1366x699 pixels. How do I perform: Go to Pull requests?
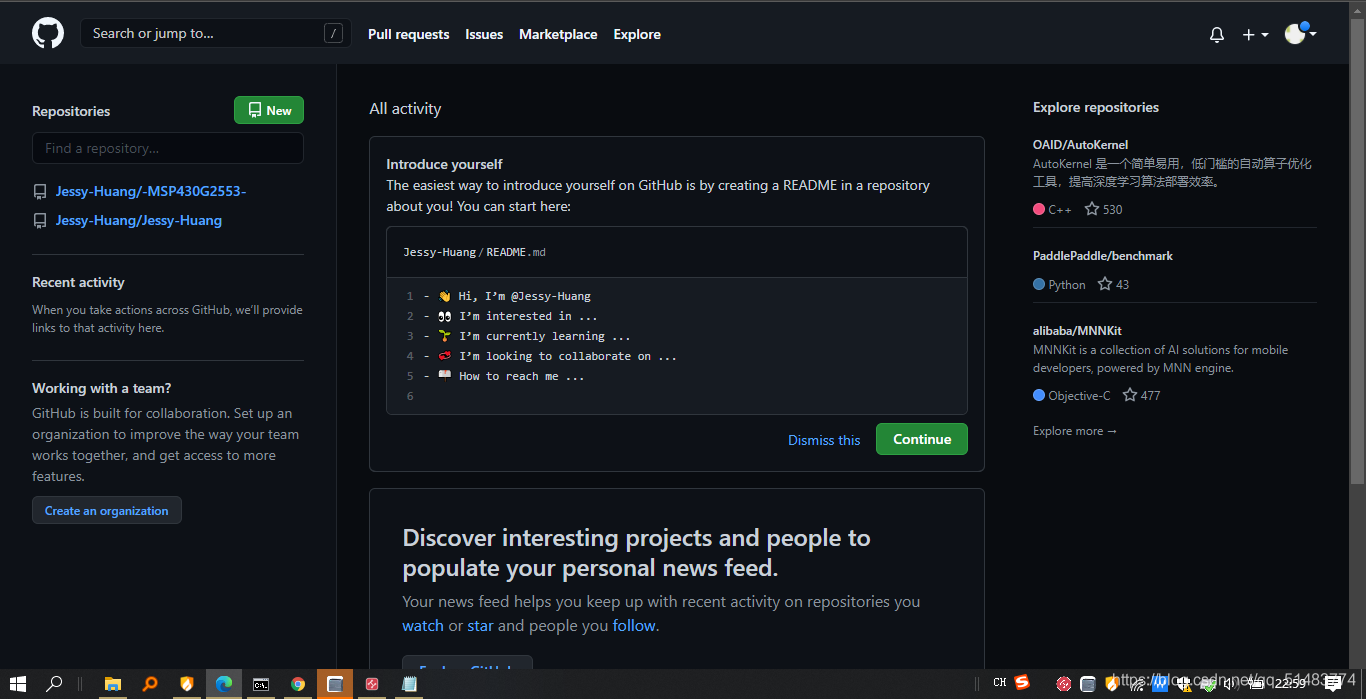click(408, 34)
